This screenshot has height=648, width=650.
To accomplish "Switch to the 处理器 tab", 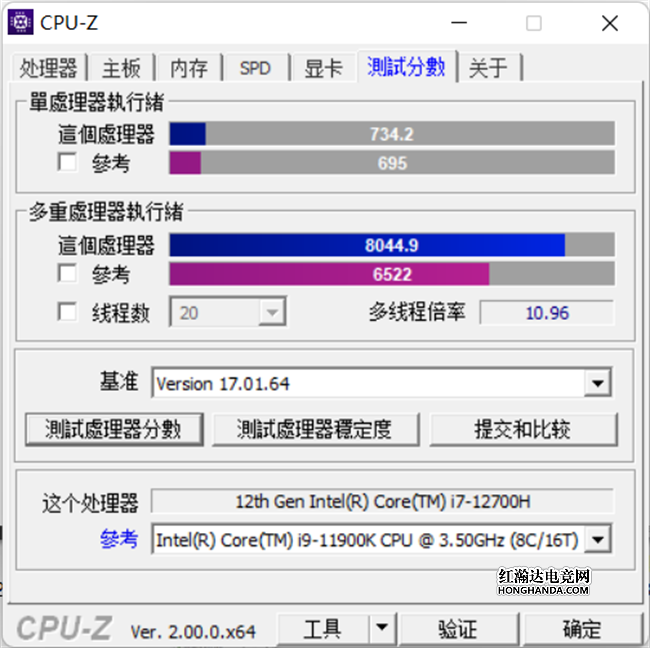I will click(49, 68).
